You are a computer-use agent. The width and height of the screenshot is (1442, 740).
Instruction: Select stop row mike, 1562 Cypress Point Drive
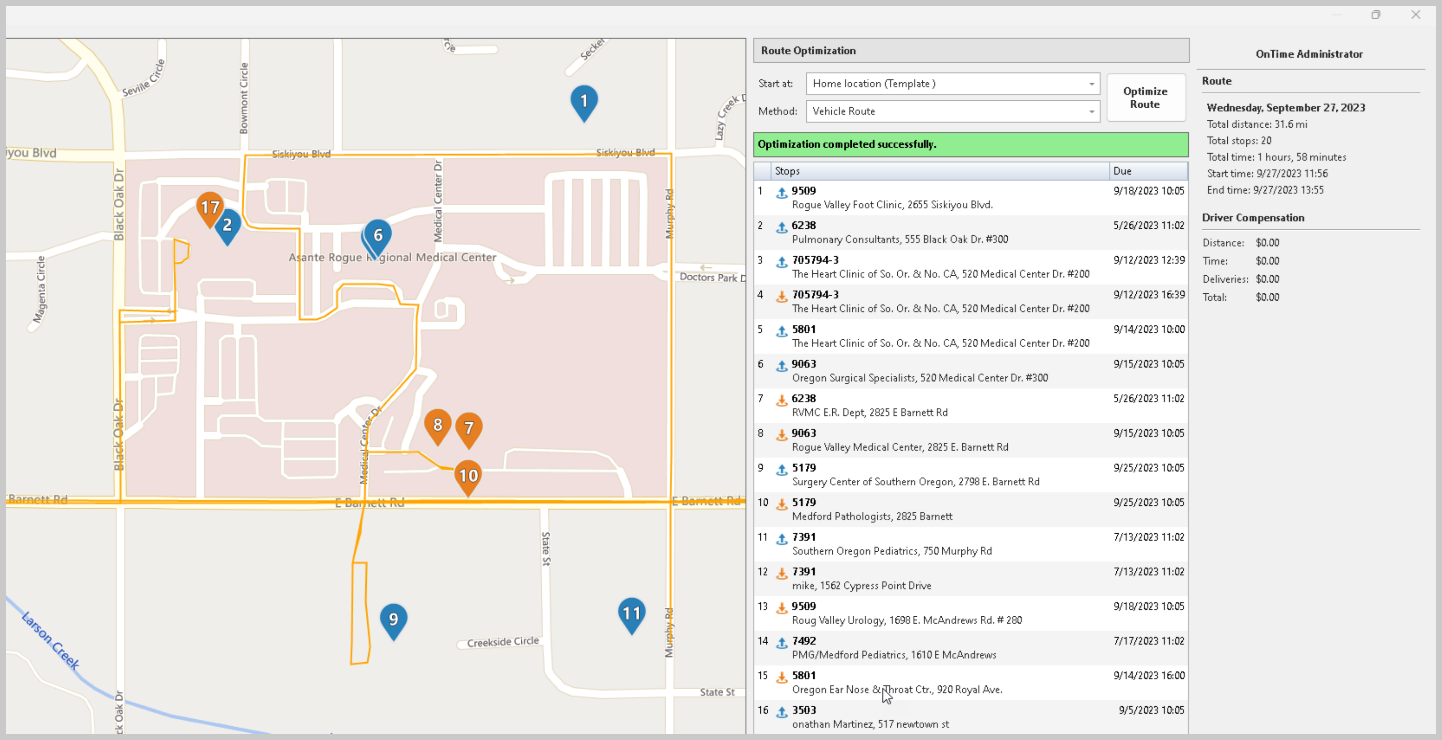coord(970,578)
